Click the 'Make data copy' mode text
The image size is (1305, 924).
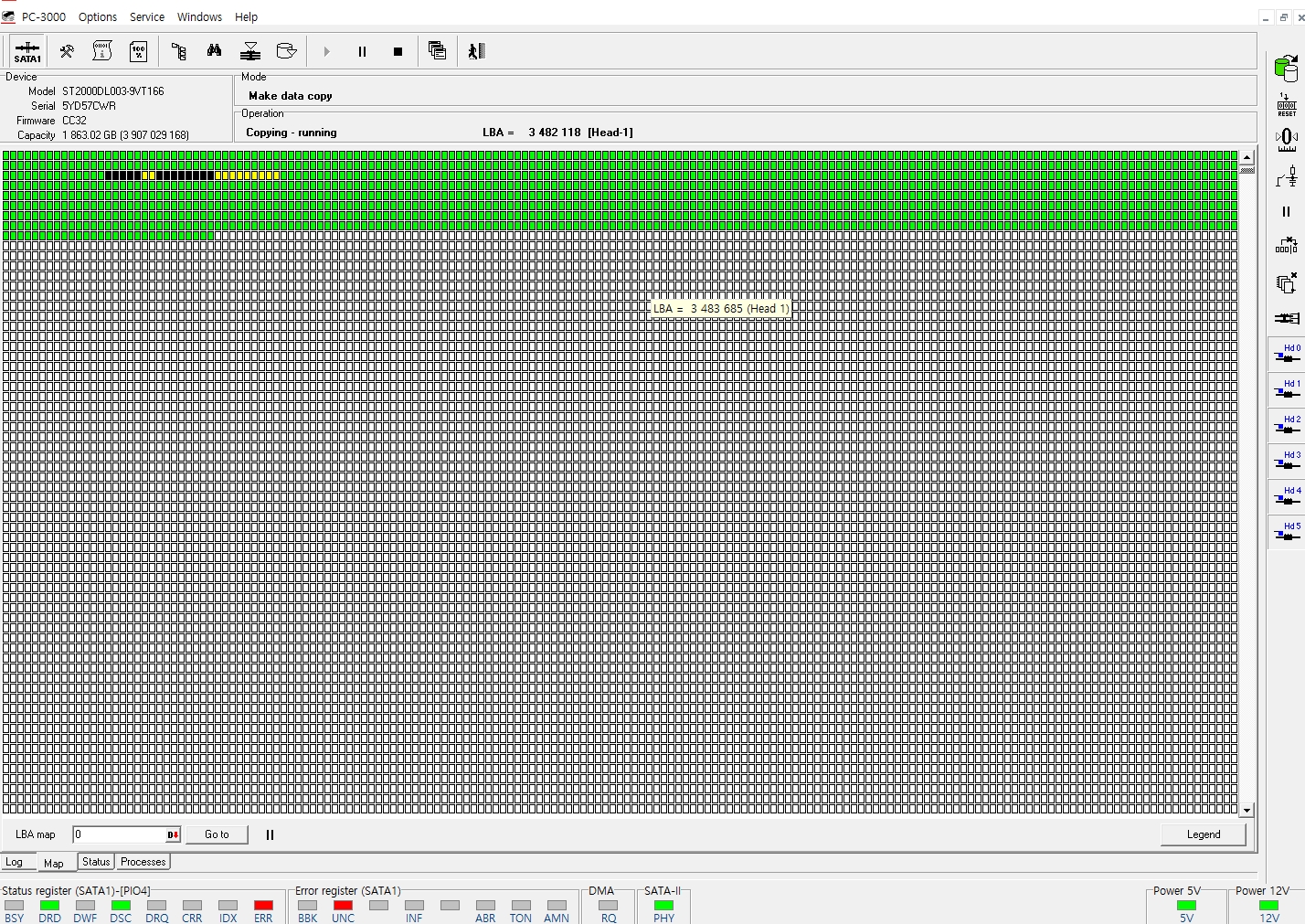(291, 96)
